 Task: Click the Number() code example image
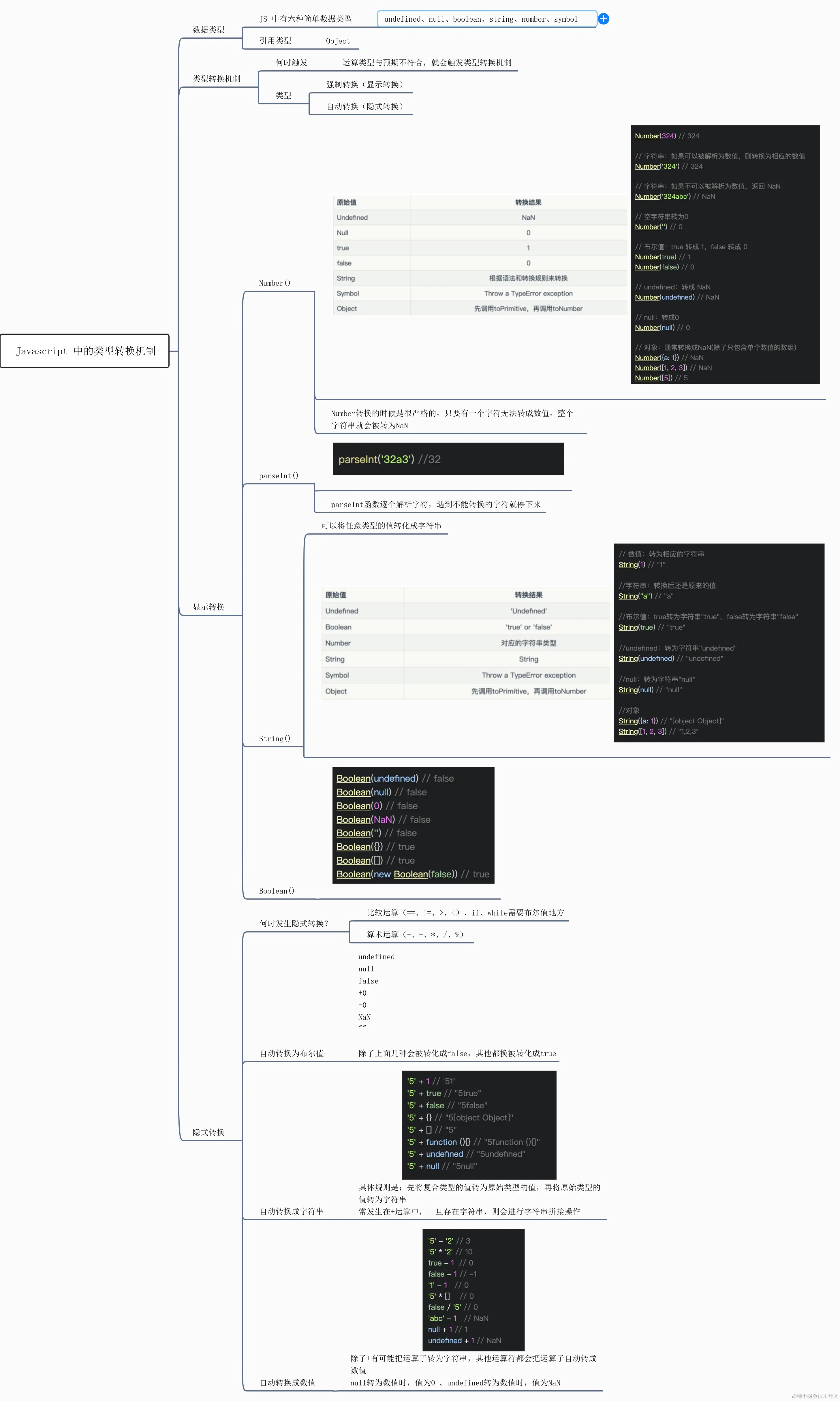click(x=725, y=255)
